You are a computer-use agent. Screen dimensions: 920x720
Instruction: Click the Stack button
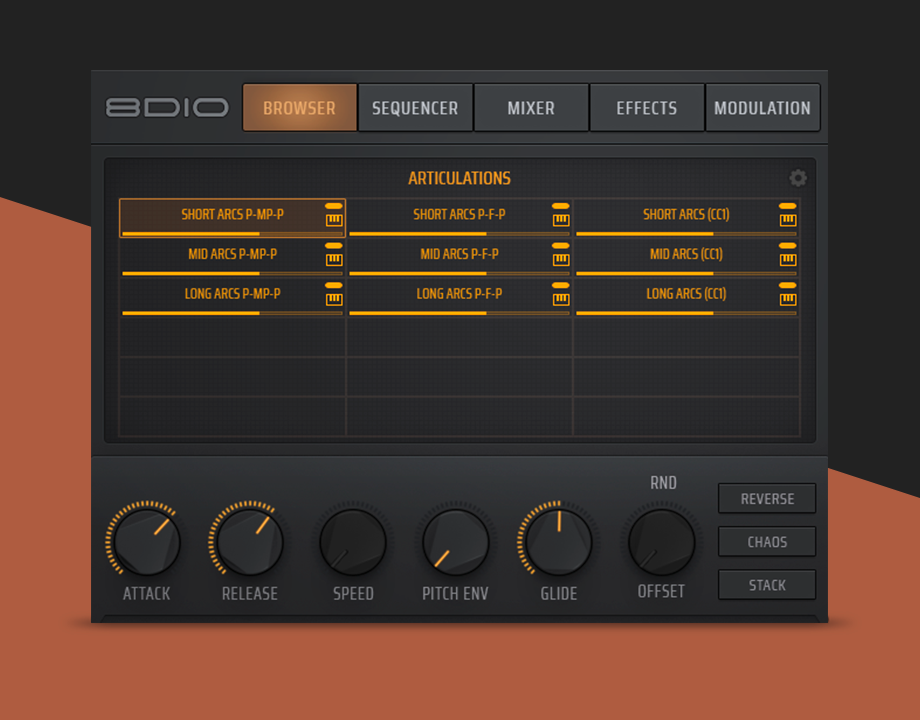(767, 585)
